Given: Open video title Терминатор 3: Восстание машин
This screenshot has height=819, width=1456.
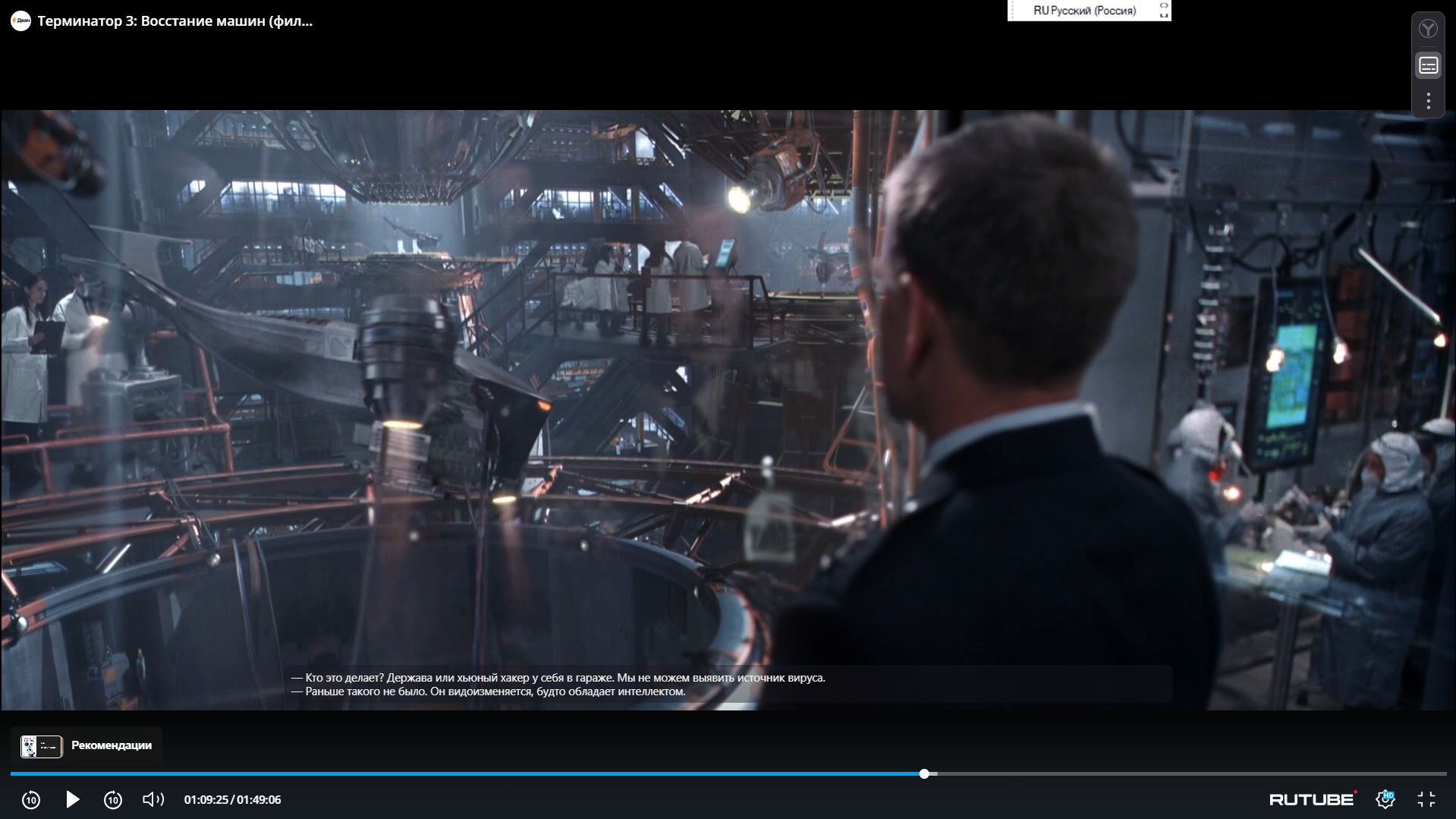Looking at the screenshot, I should coord(175,21).
